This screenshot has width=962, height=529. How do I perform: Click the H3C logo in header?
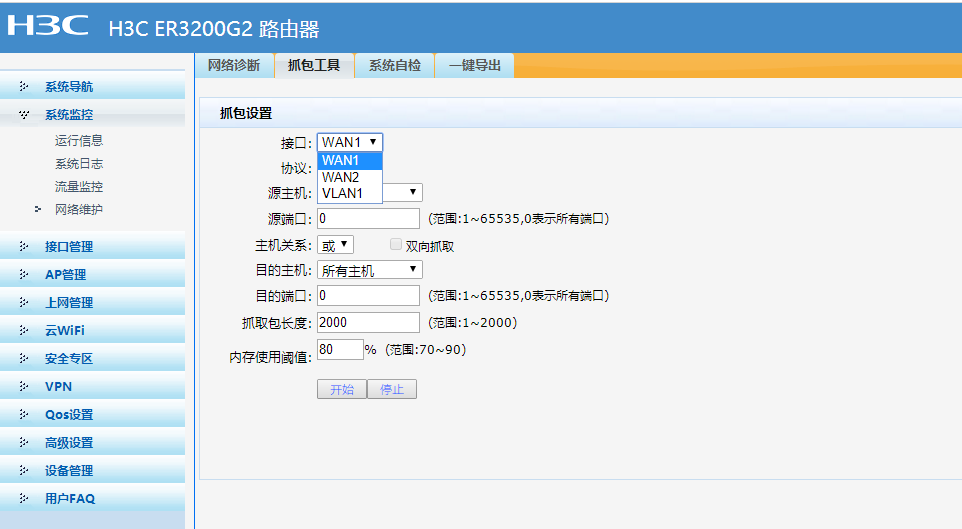[x=47, y=25]
